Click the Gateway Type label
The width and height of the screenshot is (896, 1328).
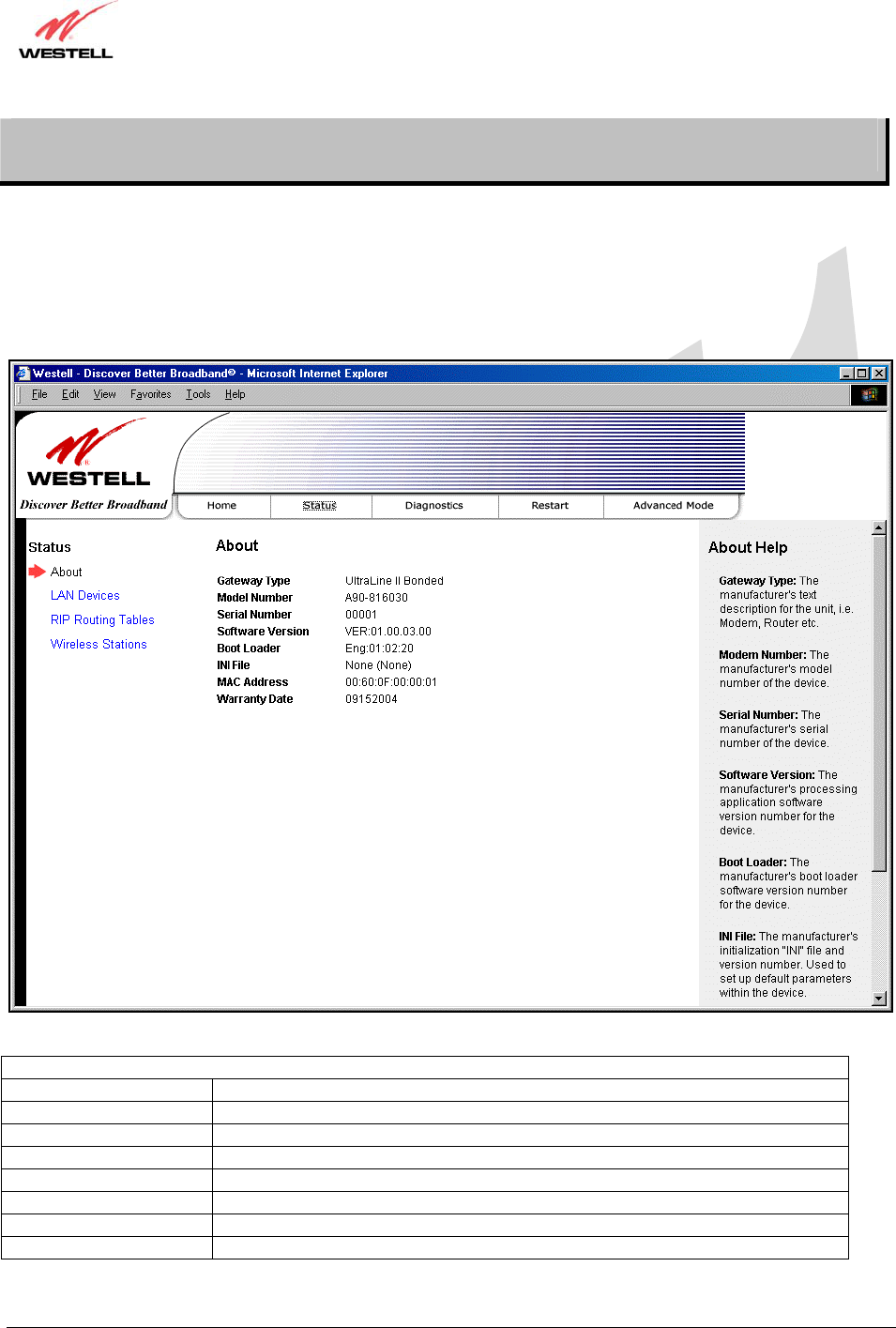click(x=253, y=581)
